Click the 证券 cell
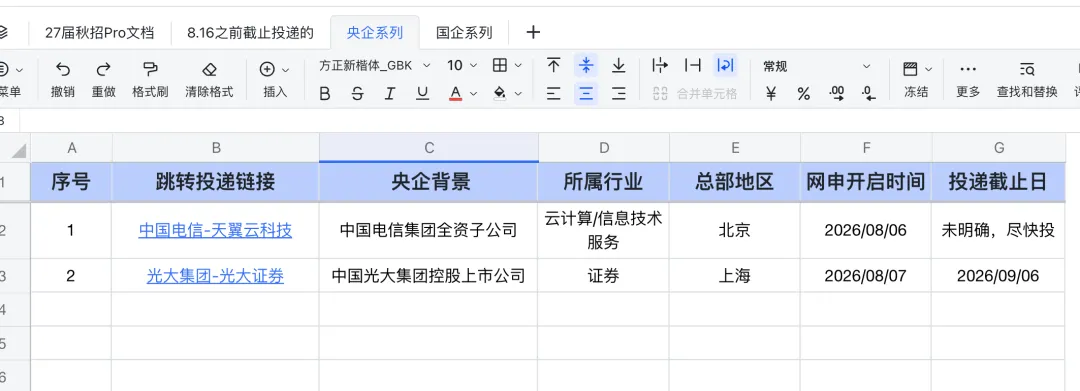This screenshot has height=391, width=1080. coord(603,276)
